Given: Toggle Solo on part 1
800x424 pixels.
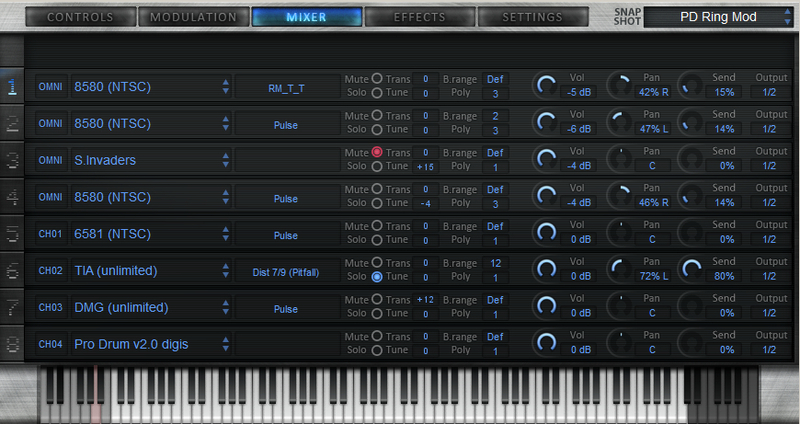Looking at the screenshot, I should click(377, 93).
